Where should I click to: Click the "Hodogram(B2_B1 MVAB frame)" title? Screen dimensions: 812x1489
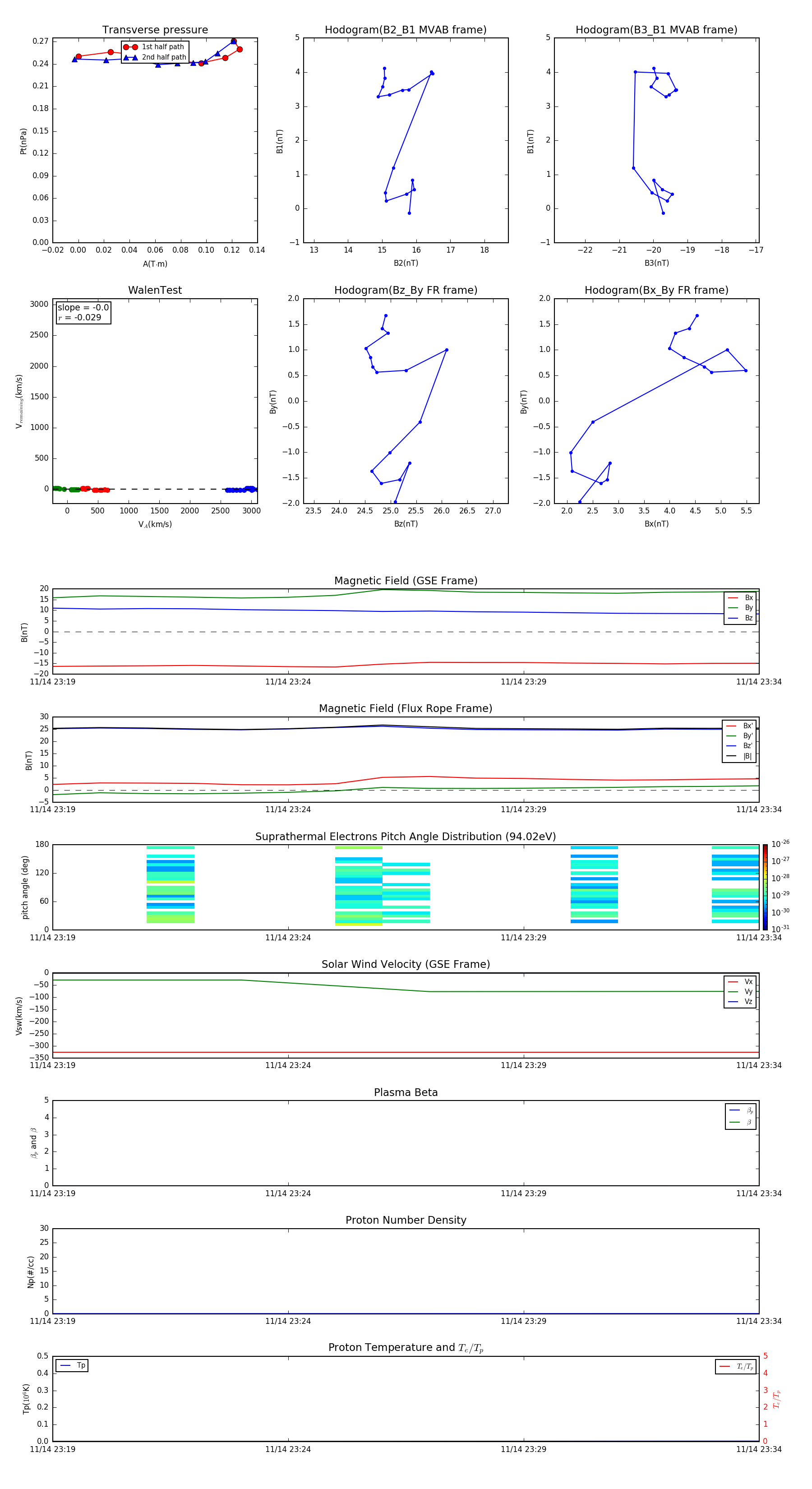[x=406, y=30]
